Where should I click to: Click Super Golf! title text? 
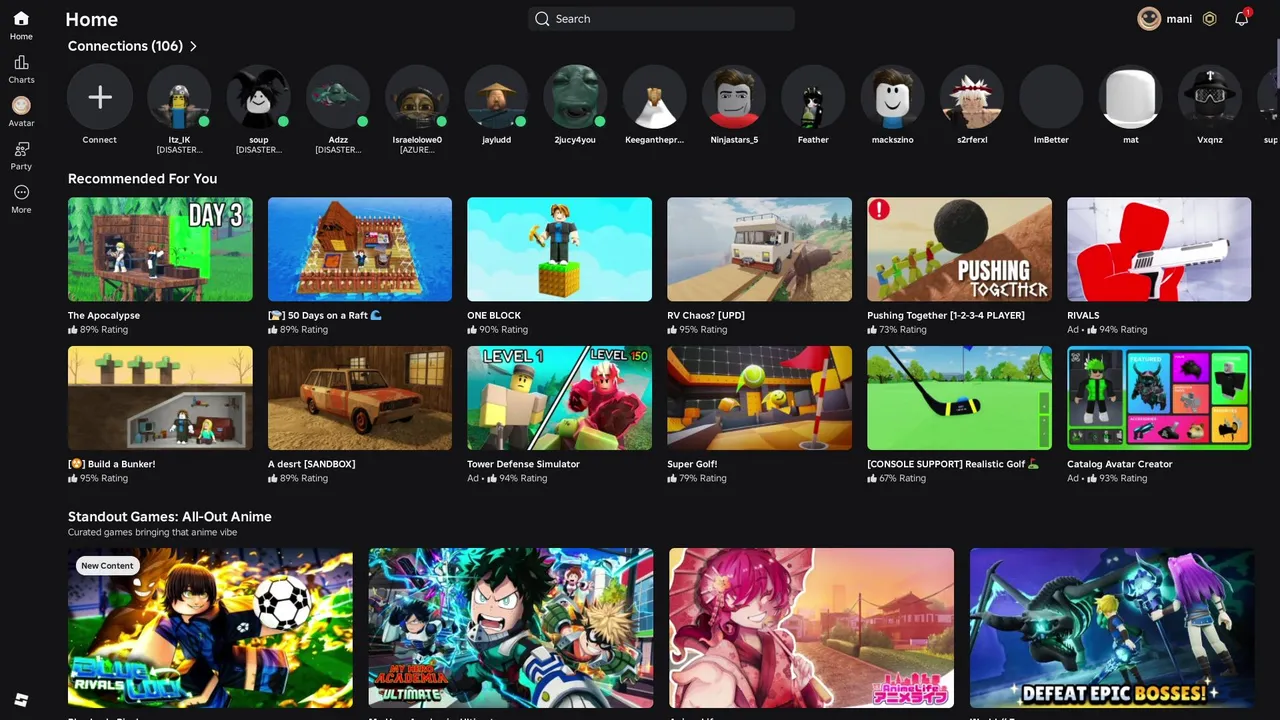(x=692, y=464)
